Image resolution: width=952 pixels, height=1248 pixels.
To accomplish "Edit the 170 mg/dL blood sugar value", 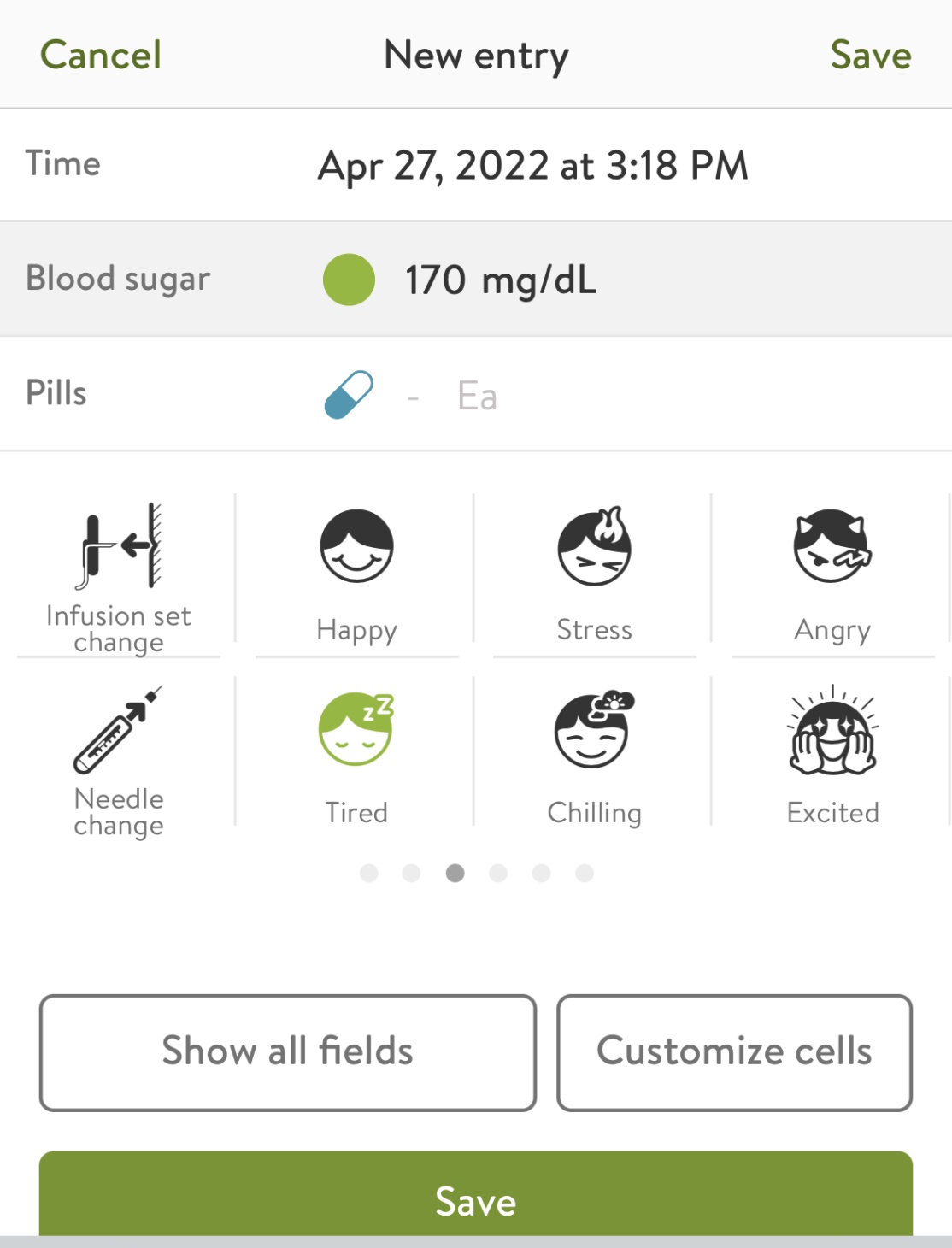I will tap(501, 280).
